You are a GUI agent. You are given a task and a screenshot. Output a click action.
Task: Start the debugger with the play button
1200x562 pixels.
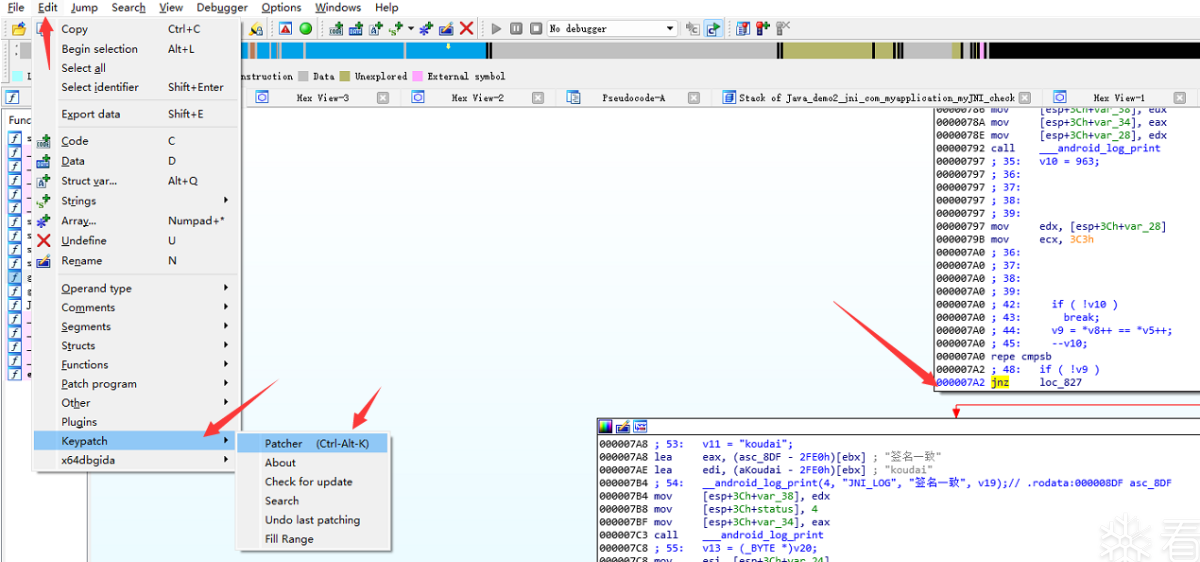(x=496, y=28)
